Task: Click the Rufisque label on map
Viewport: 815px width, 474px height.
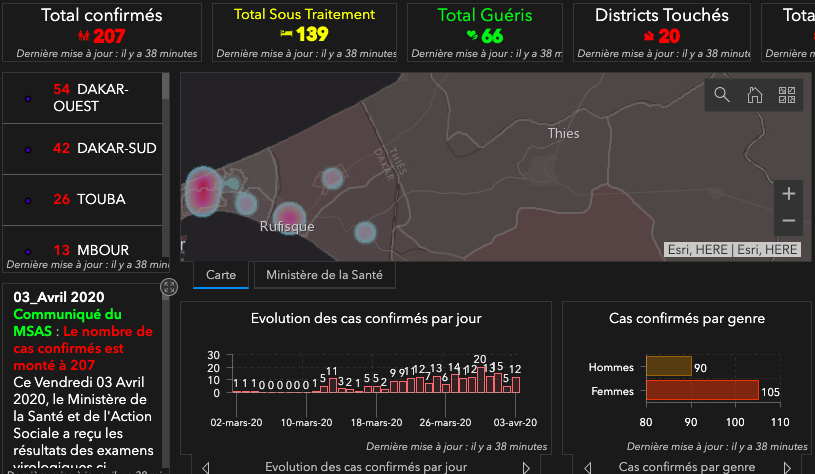Action: pyautogui.click(x=287, y=227)
